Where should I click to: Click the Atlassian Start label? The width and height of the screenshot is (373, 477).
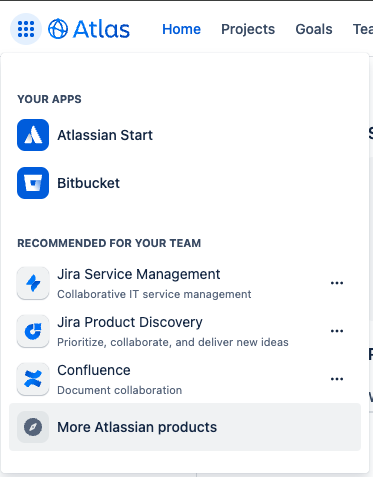(105, 135)
